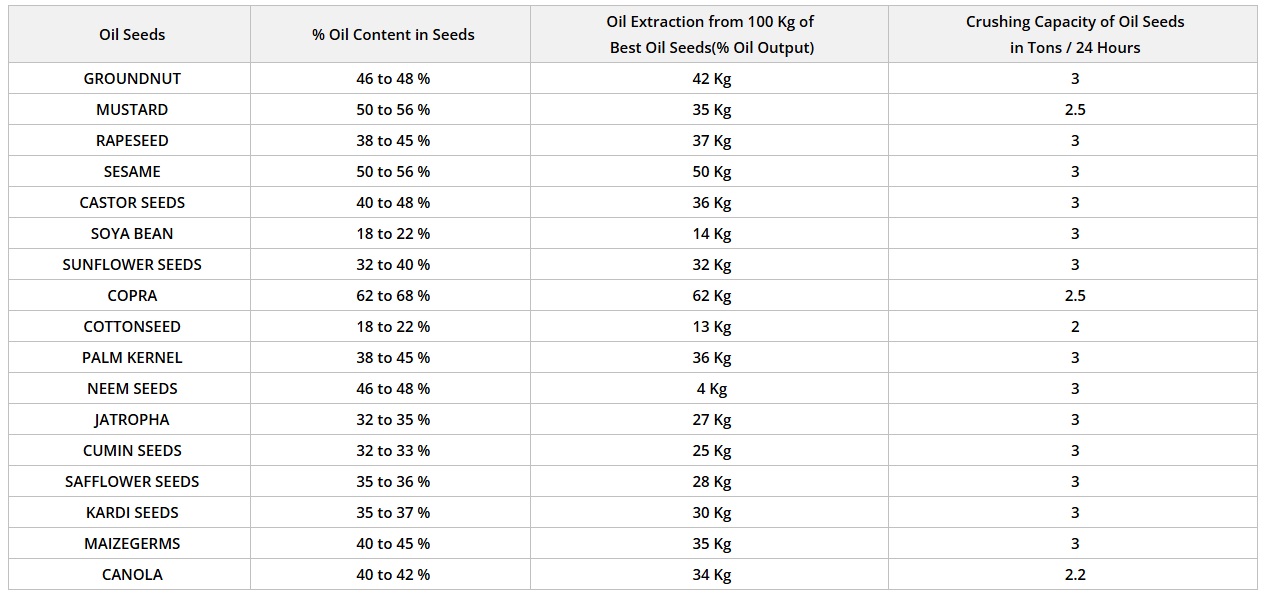Click the RAPESEED "37 Kg" cell
This screenshot has height=605, width=1265.
712,141
